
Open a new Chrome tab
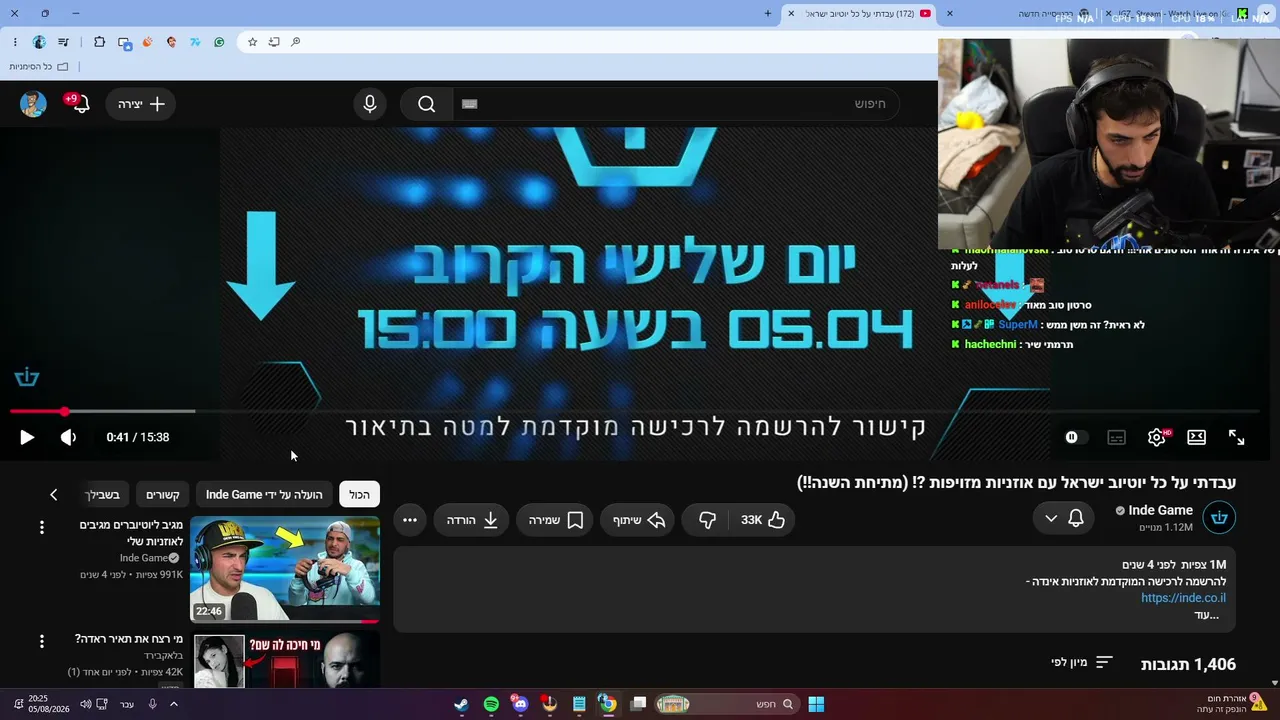(x=768, y=14)
